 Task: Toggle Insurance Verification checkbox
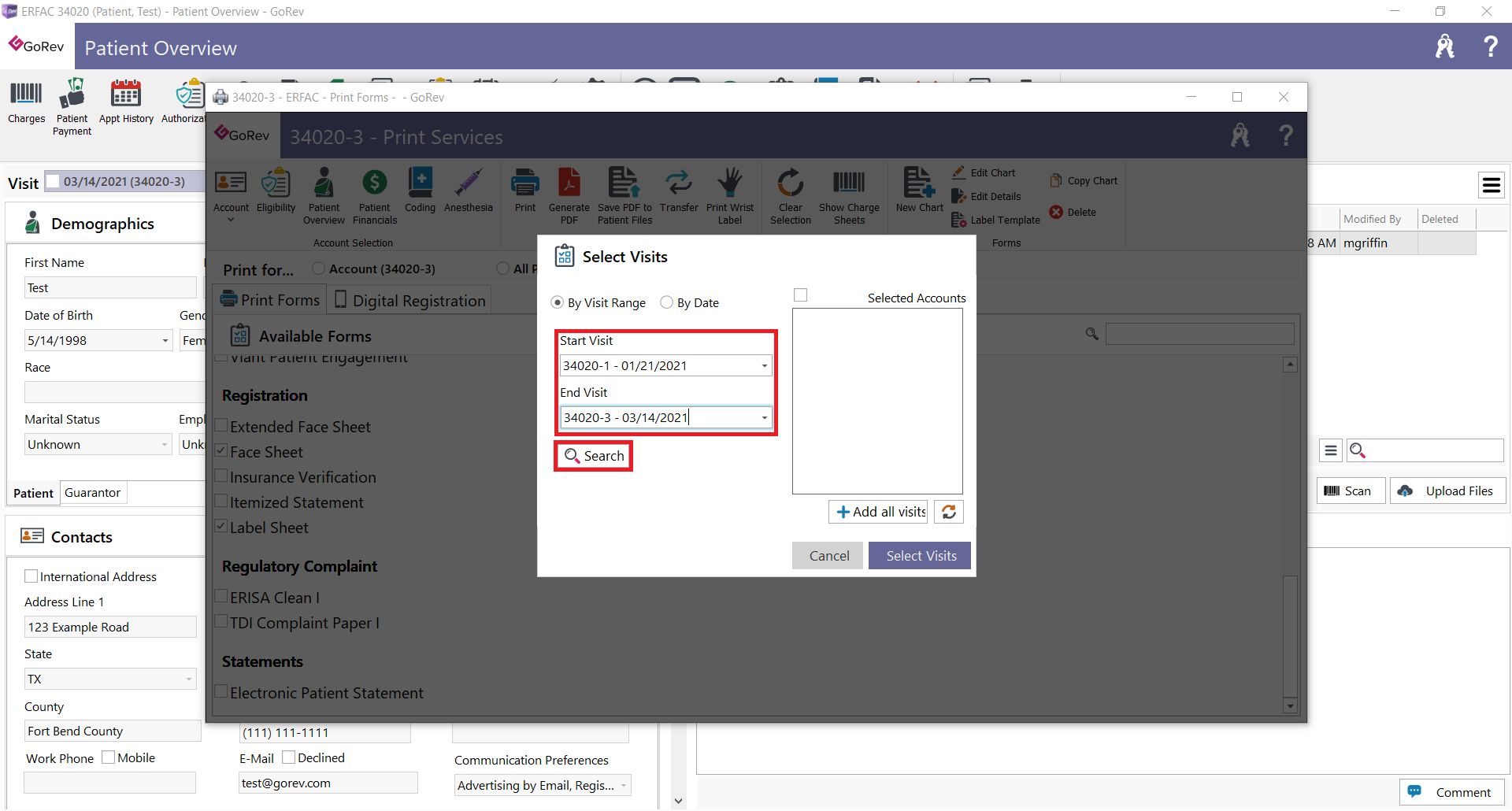(222, 476)
